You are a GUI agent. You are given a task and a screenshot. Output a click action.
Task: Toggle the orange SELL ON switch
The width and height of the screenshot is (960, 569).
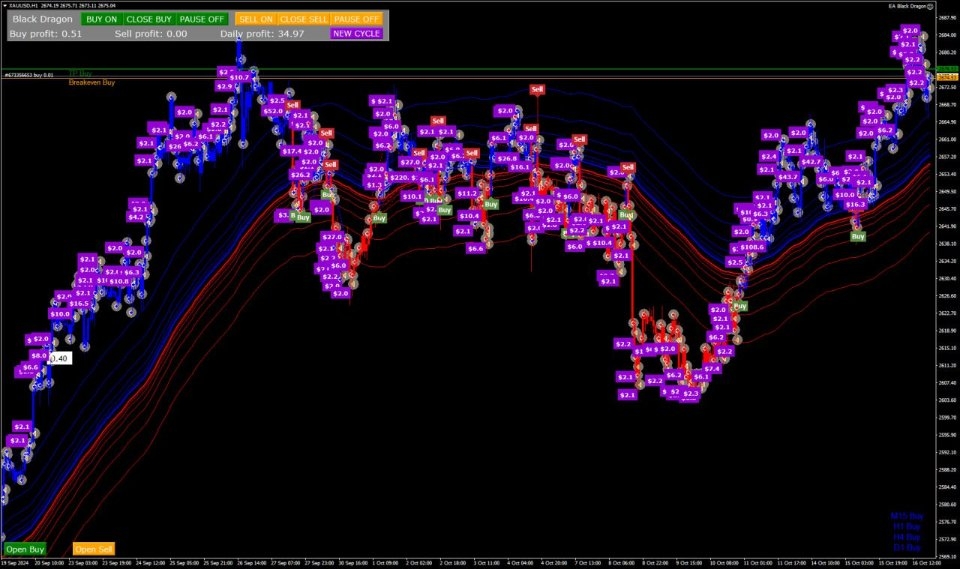click(x=256, y=19)
